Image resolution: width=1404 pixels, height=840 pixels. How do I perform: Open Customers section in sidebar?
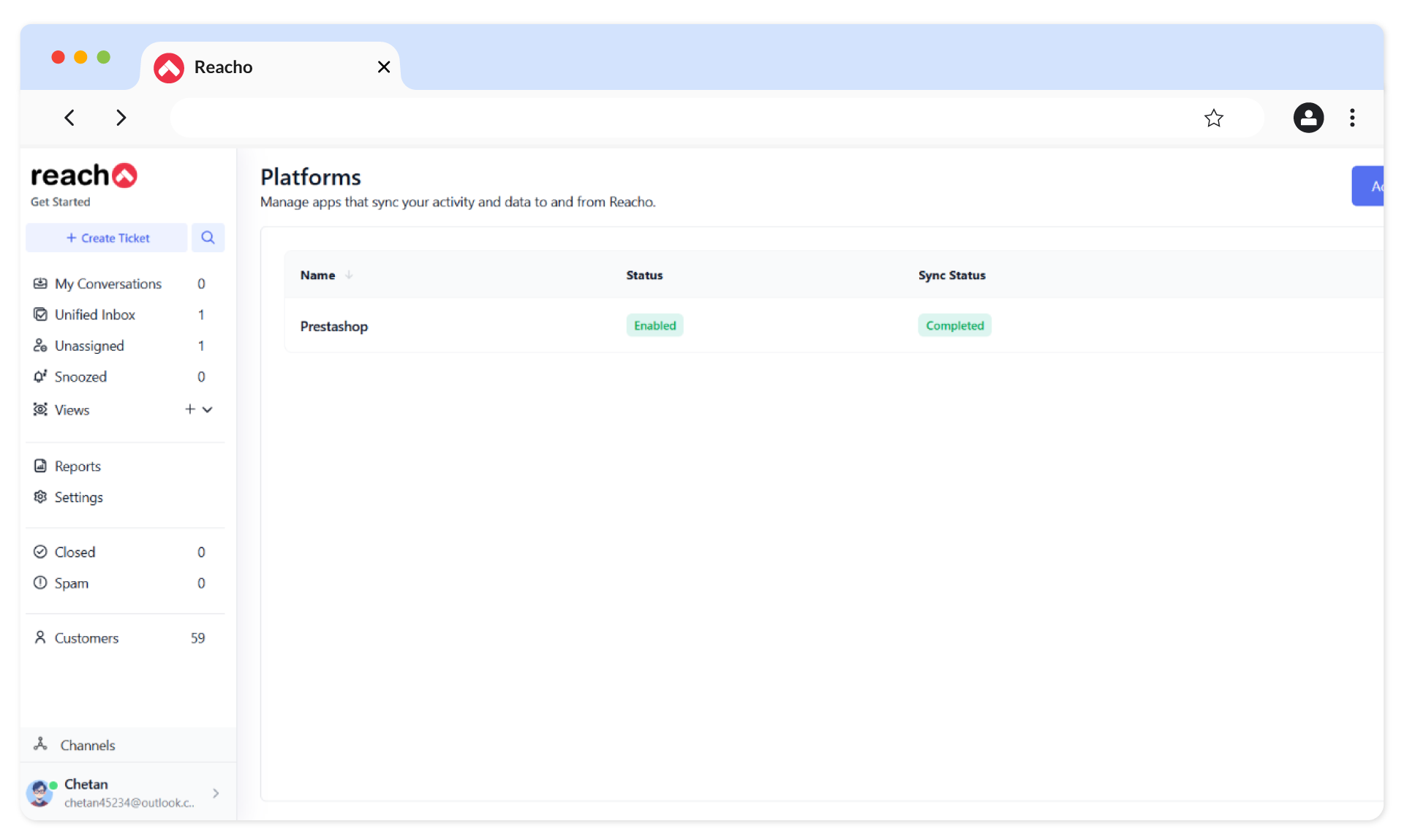tap(86, 638)
